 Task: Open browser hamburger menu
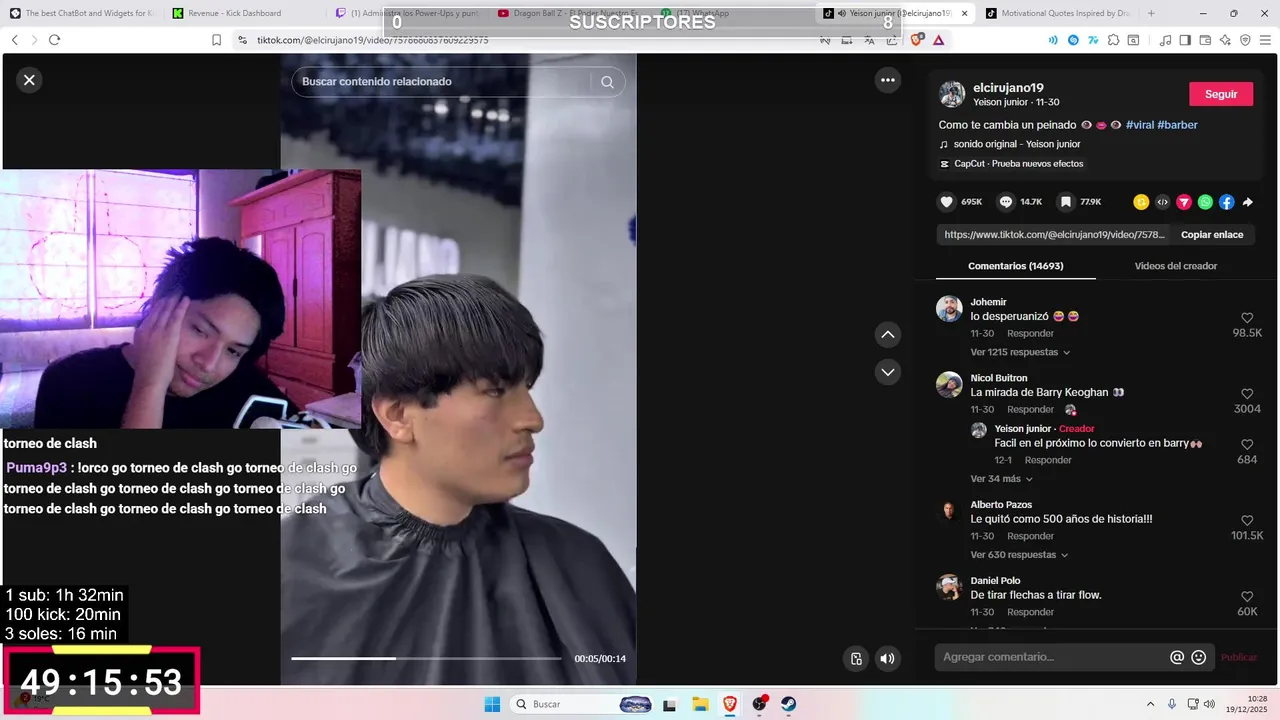coord(1265,40)
